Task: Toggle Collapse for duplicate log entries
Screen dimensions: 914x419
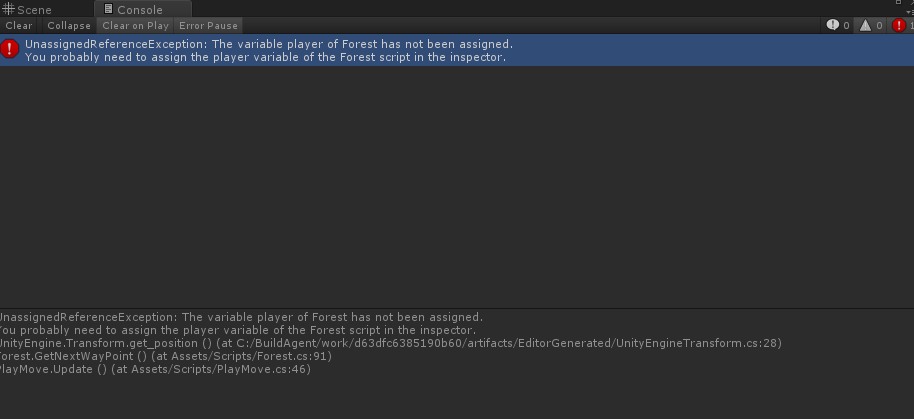Action: [69, 26]
